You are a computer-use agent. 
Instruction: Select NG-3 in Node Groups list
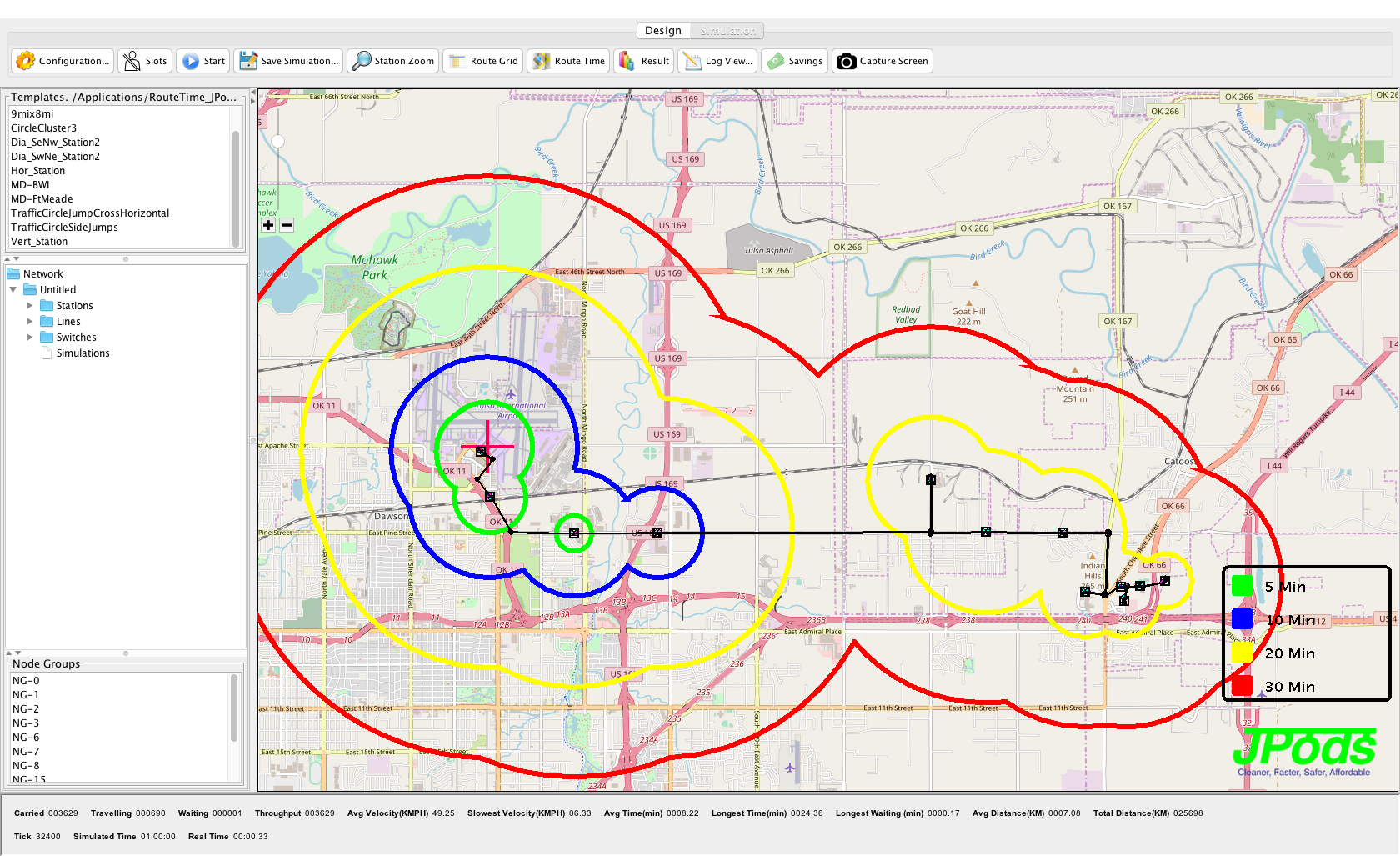(x=26, y=723)
